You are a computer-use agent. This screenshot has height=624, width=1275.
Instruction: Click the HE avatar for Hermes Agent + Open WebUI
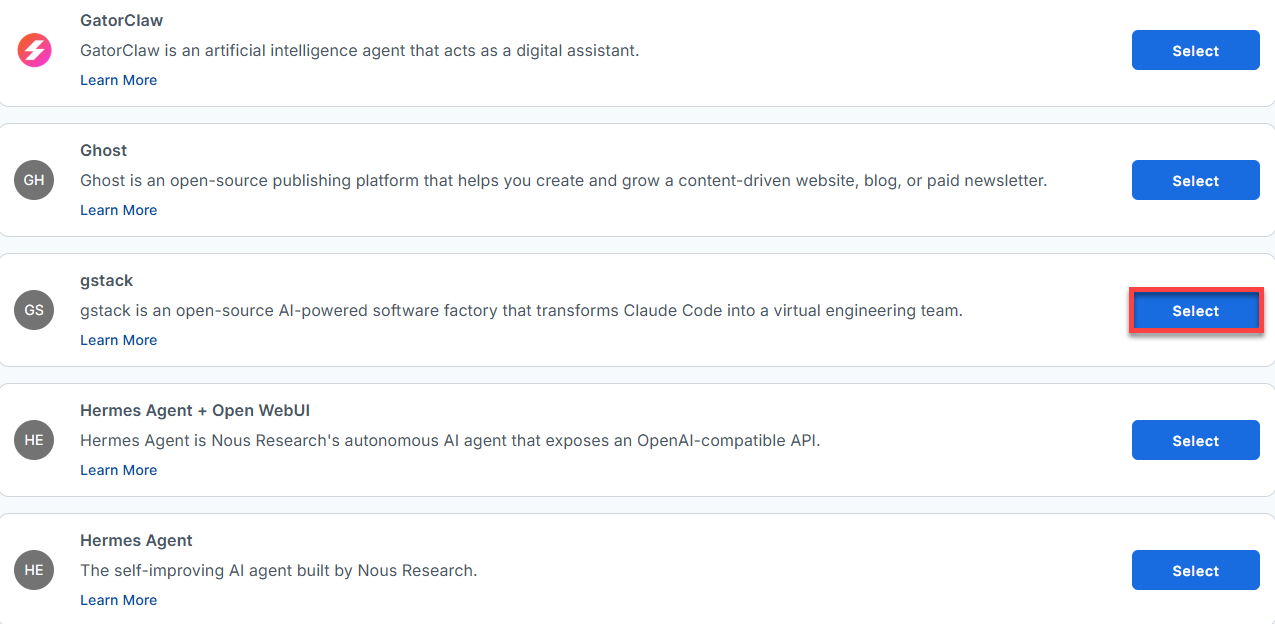(34, 440)
